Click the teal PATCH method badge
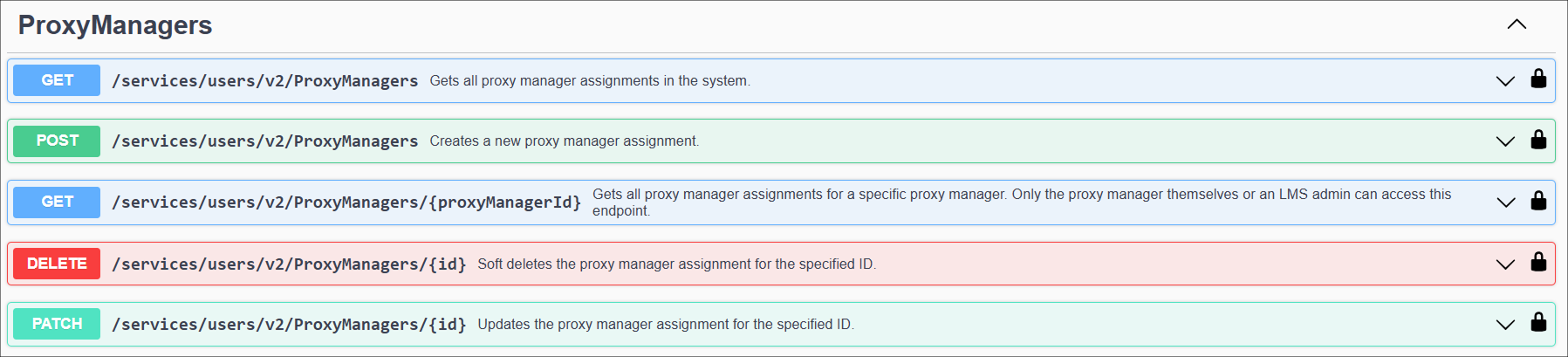The image size is (1568, 357). coord(57,324)
